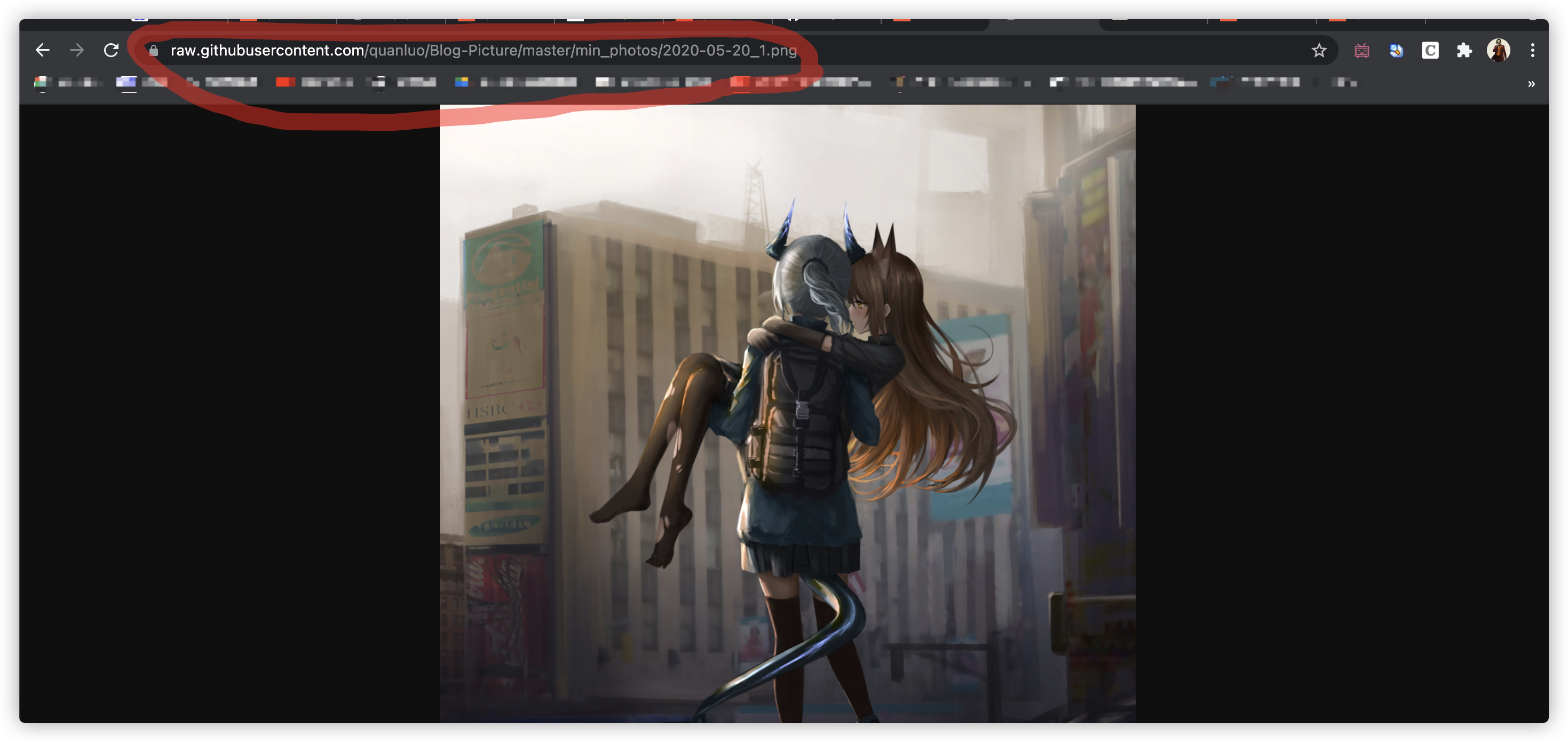Reload the current page
The height and width of the screenshot is (742, 1568).
(111, 50)
